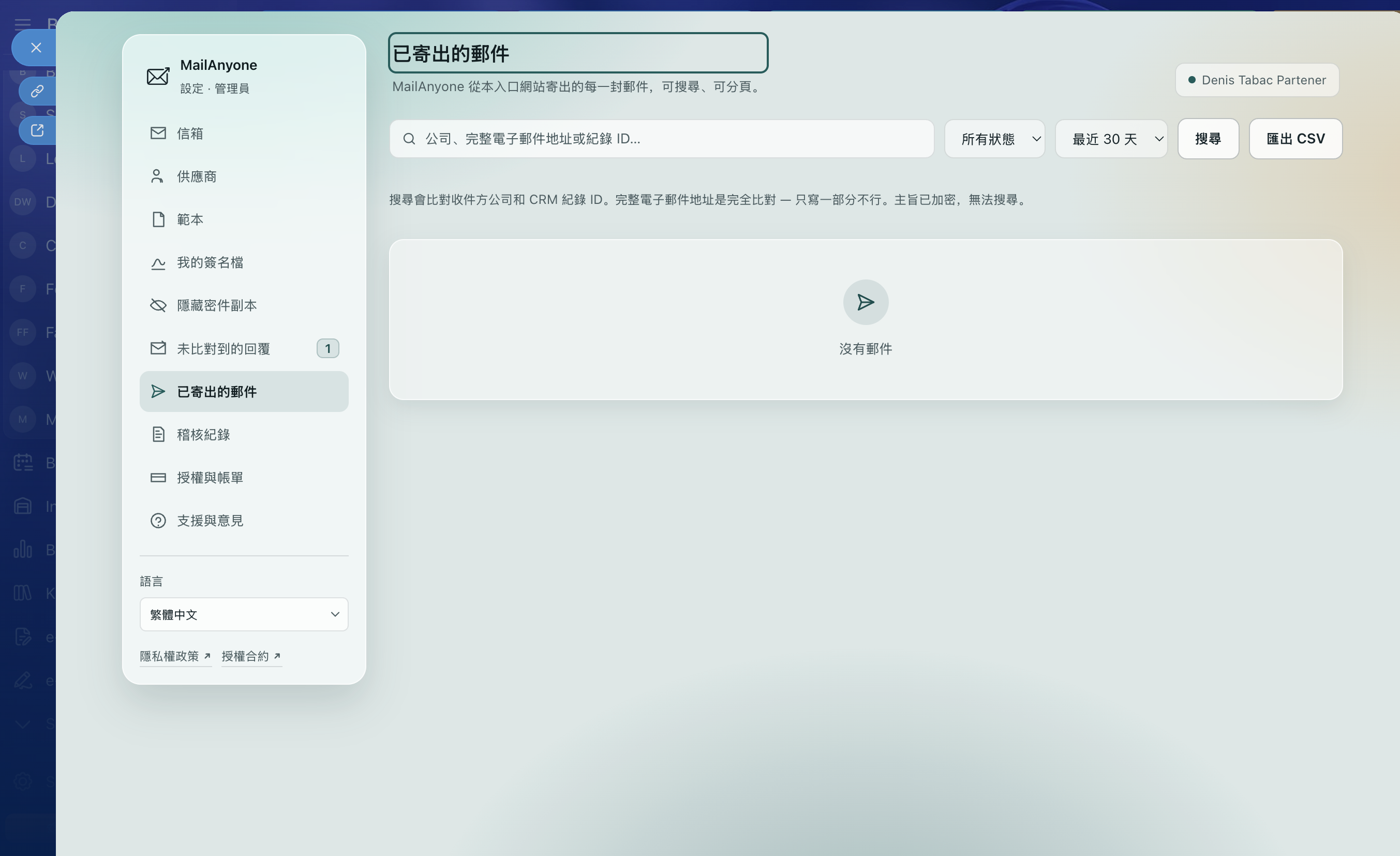Click the 設定 · 管理員 subtitle text
The image size is (1400, 856).
tap(215, 88)
